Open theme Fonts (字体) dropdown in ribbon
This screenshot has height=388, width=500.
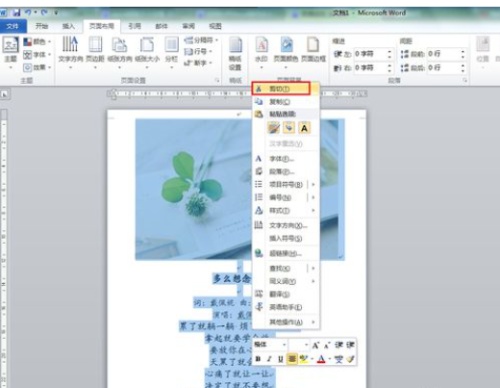(37, 54)
